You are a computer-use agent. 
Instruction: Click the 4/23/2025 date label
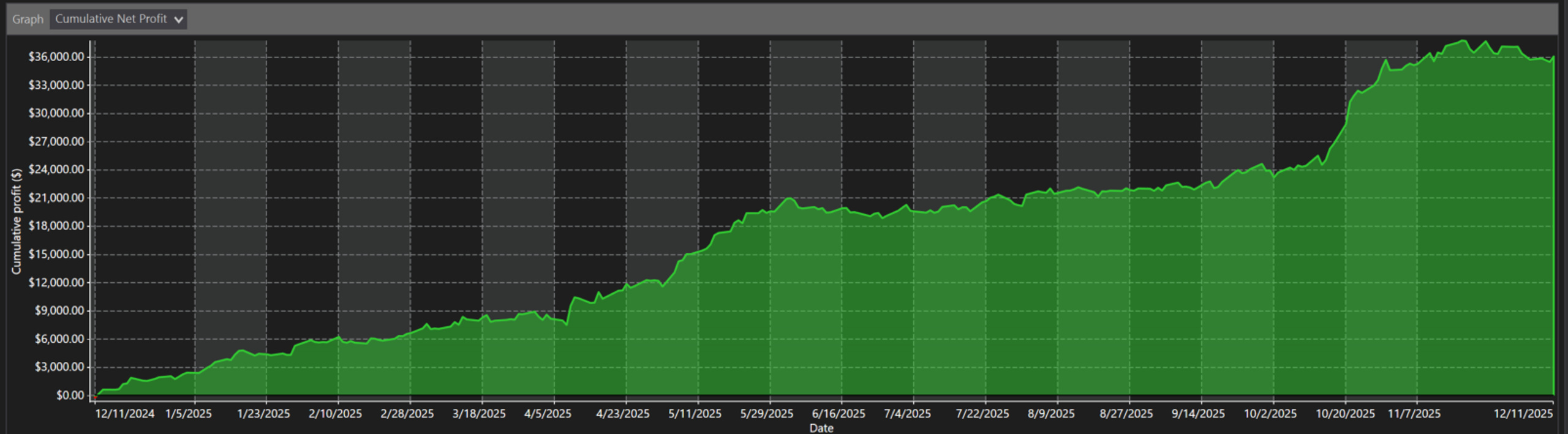pos(623,414)
